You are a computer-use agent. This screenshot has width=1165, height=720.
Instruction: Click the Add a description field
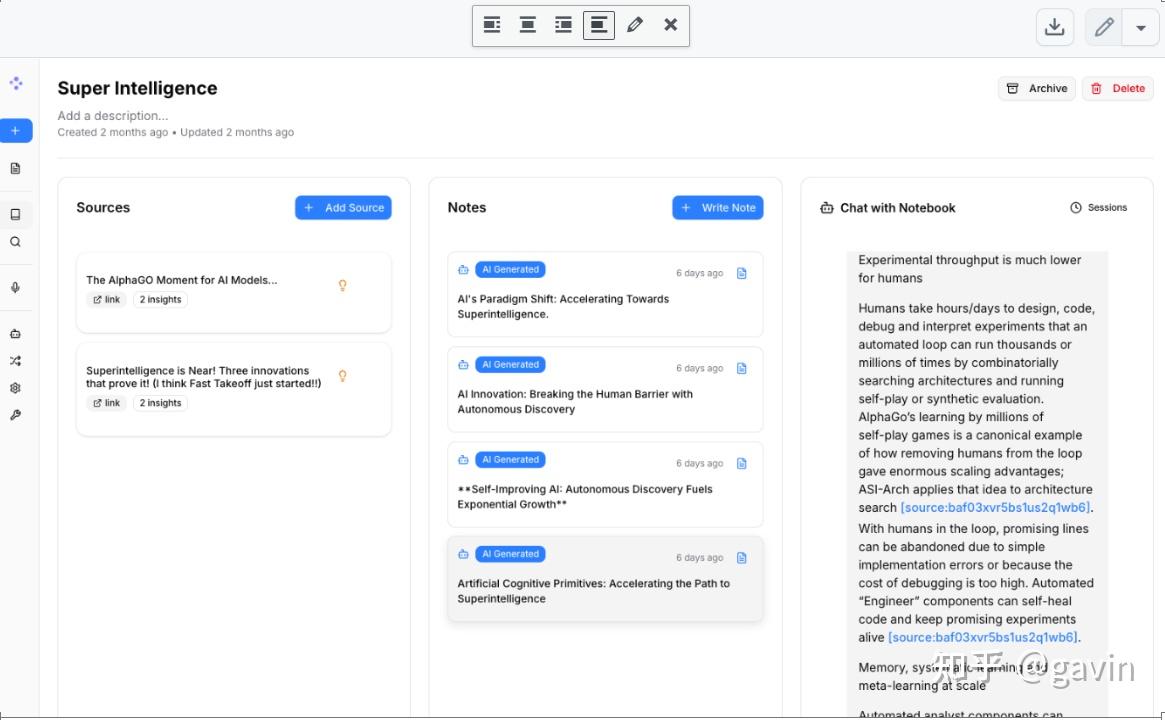113,116
